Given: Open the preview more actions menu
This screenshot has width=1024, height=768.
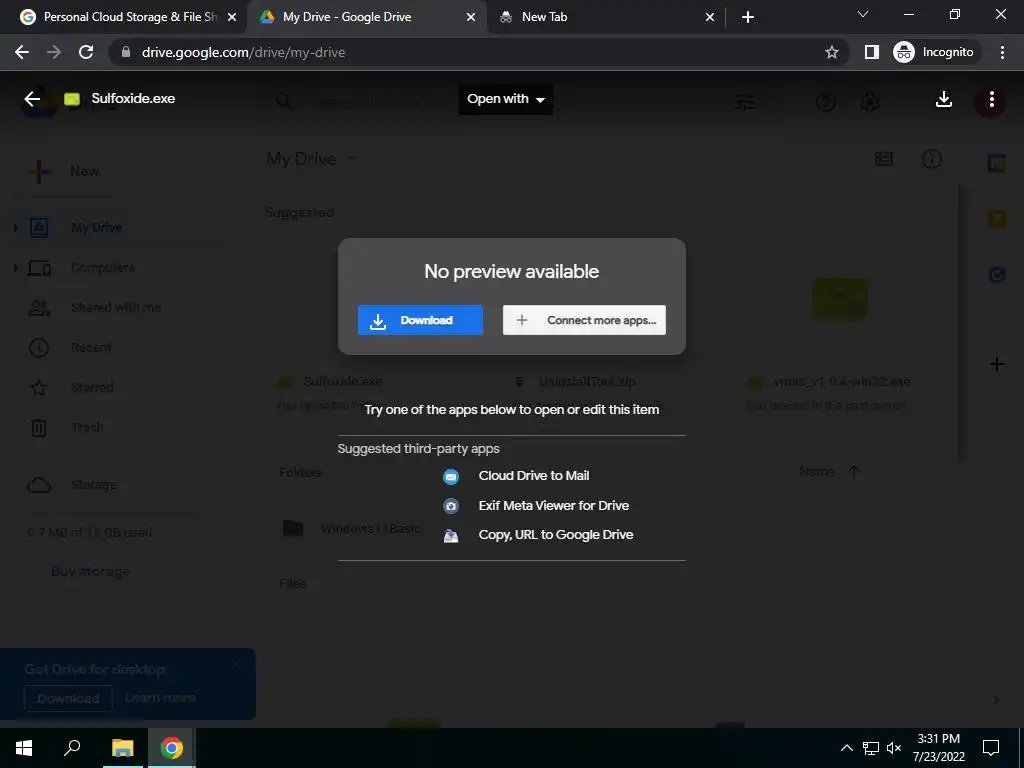Looking at the screenshot, I should (x=991, y=99).
